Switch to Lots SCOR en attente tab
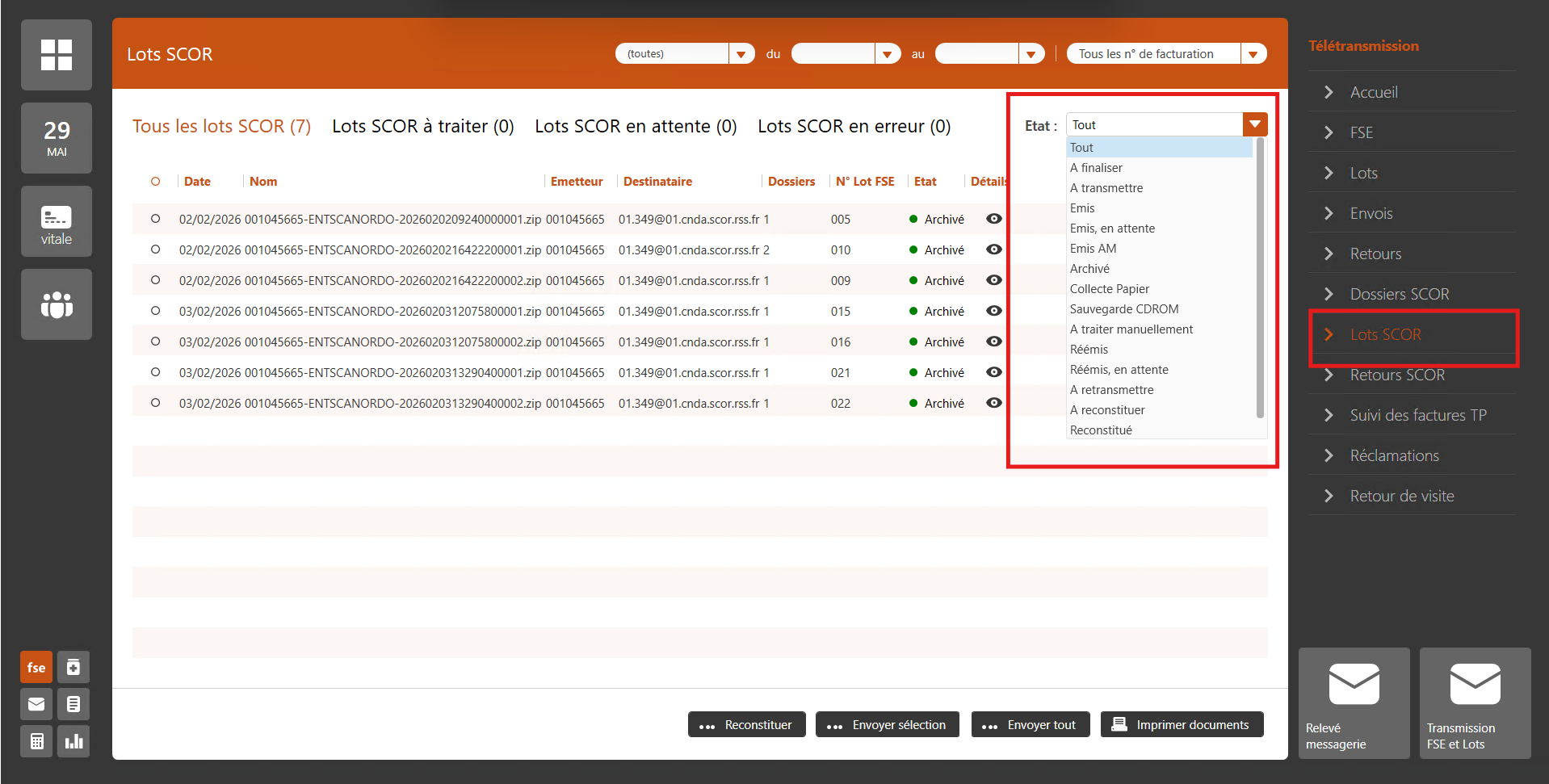1549x784 pixels. [636, 126]
